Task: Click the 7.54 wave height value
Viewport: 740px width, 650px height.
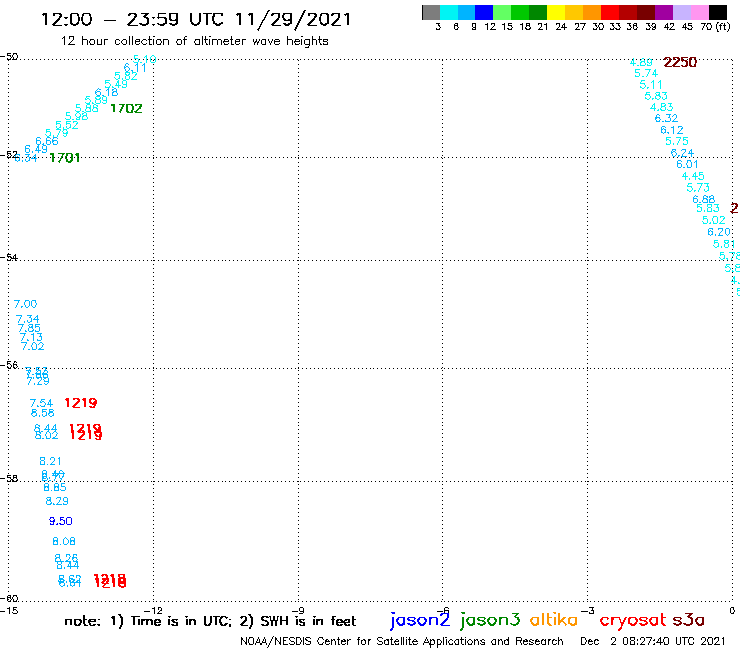Action: pyautogui.click(x=41, y=403)
